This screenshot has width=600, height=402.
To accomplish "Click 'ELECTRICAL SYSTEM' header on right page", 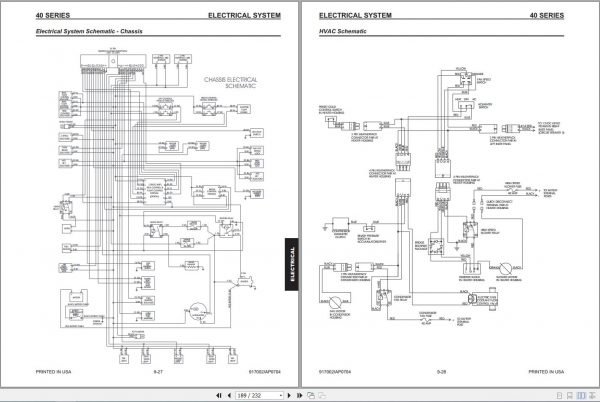I will 355,16.
